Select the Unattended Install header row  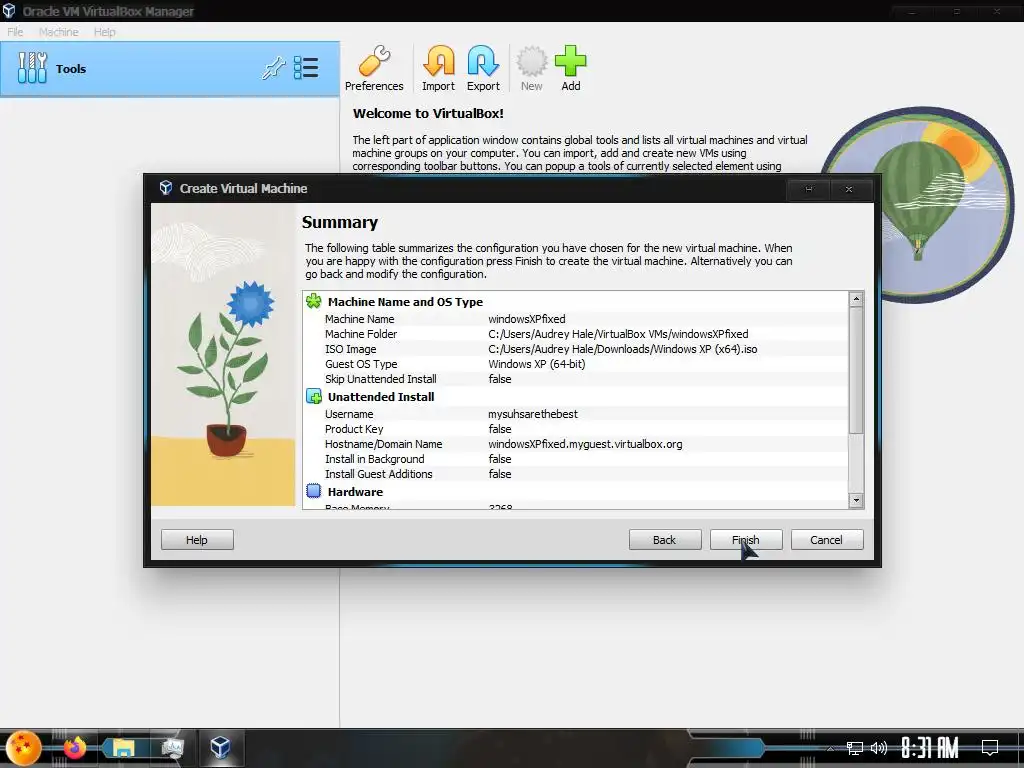(381, 396)
